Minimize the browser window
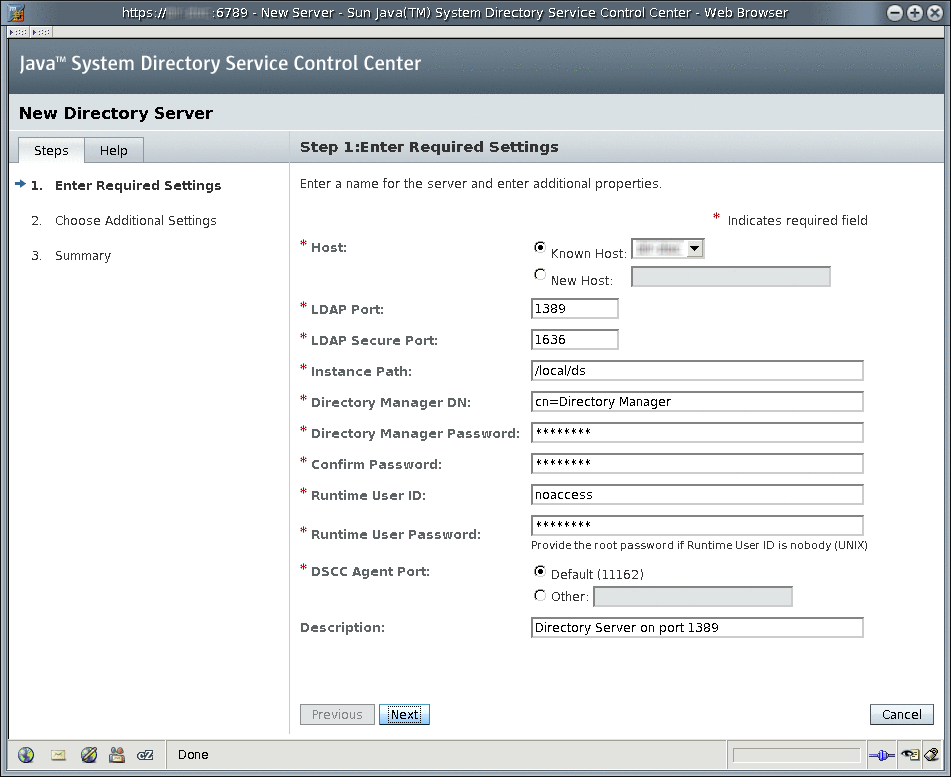 895,13
